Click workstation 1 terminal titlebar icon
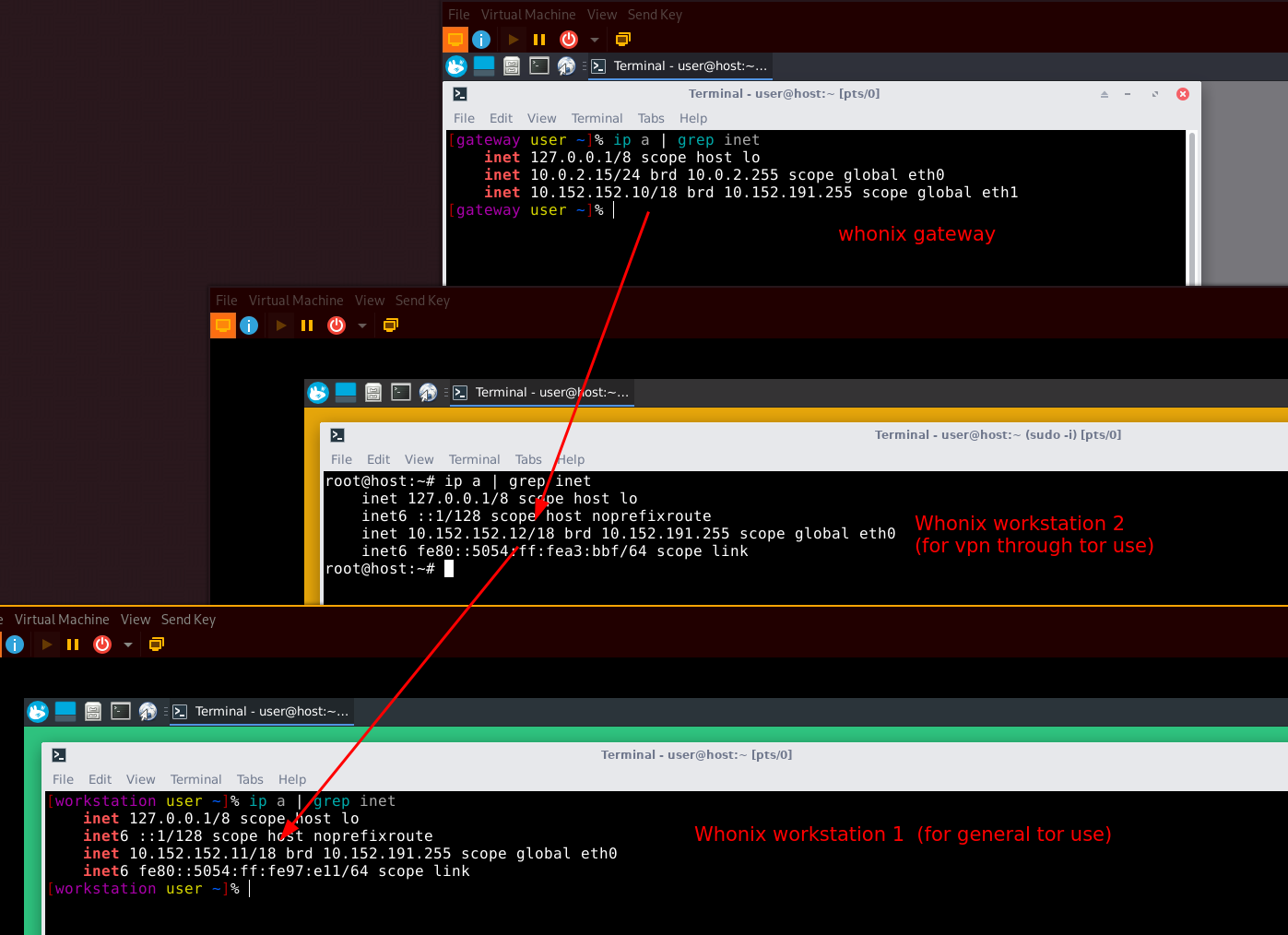This screenshot has height=935, width=1288. point(59,755)
